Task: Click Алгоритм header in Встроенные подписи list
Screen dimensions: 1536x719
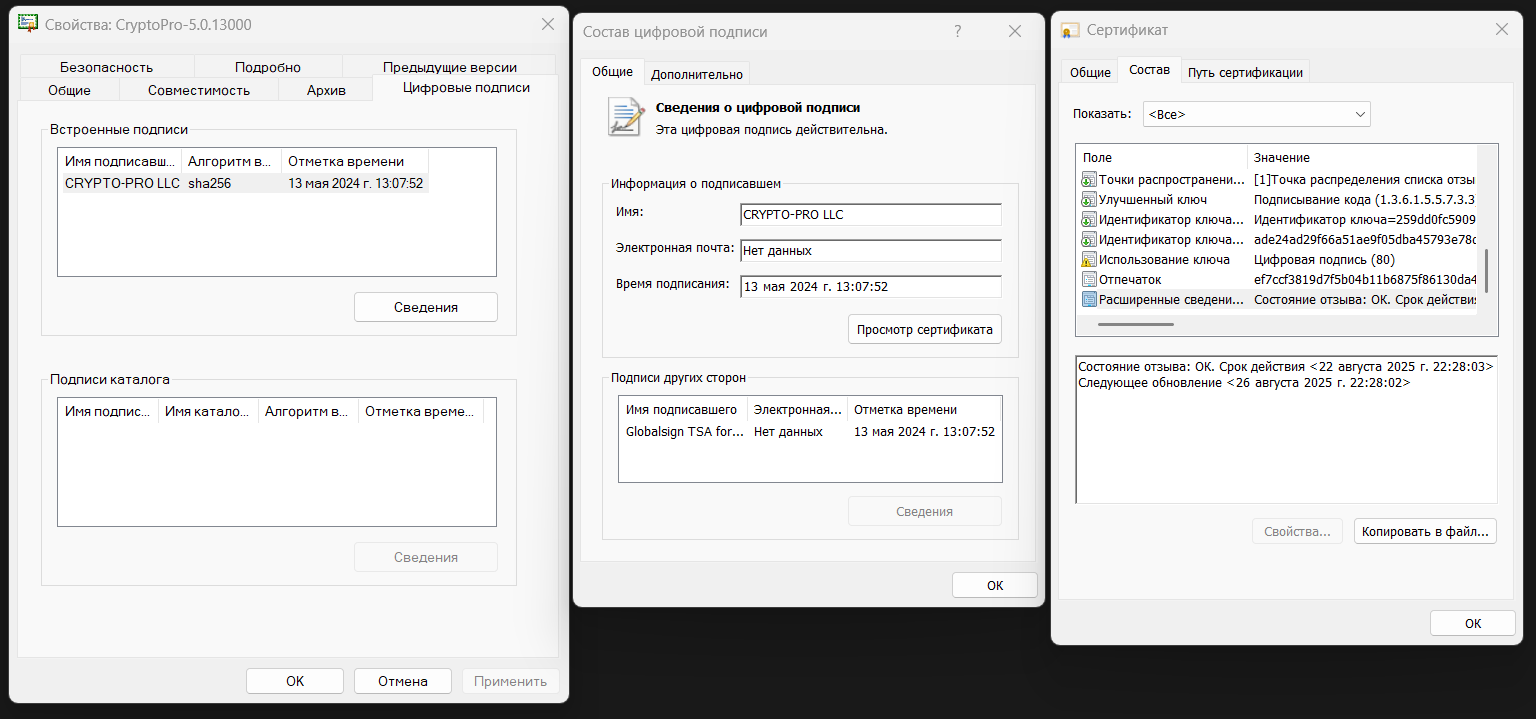Action: tap(232, 161)
